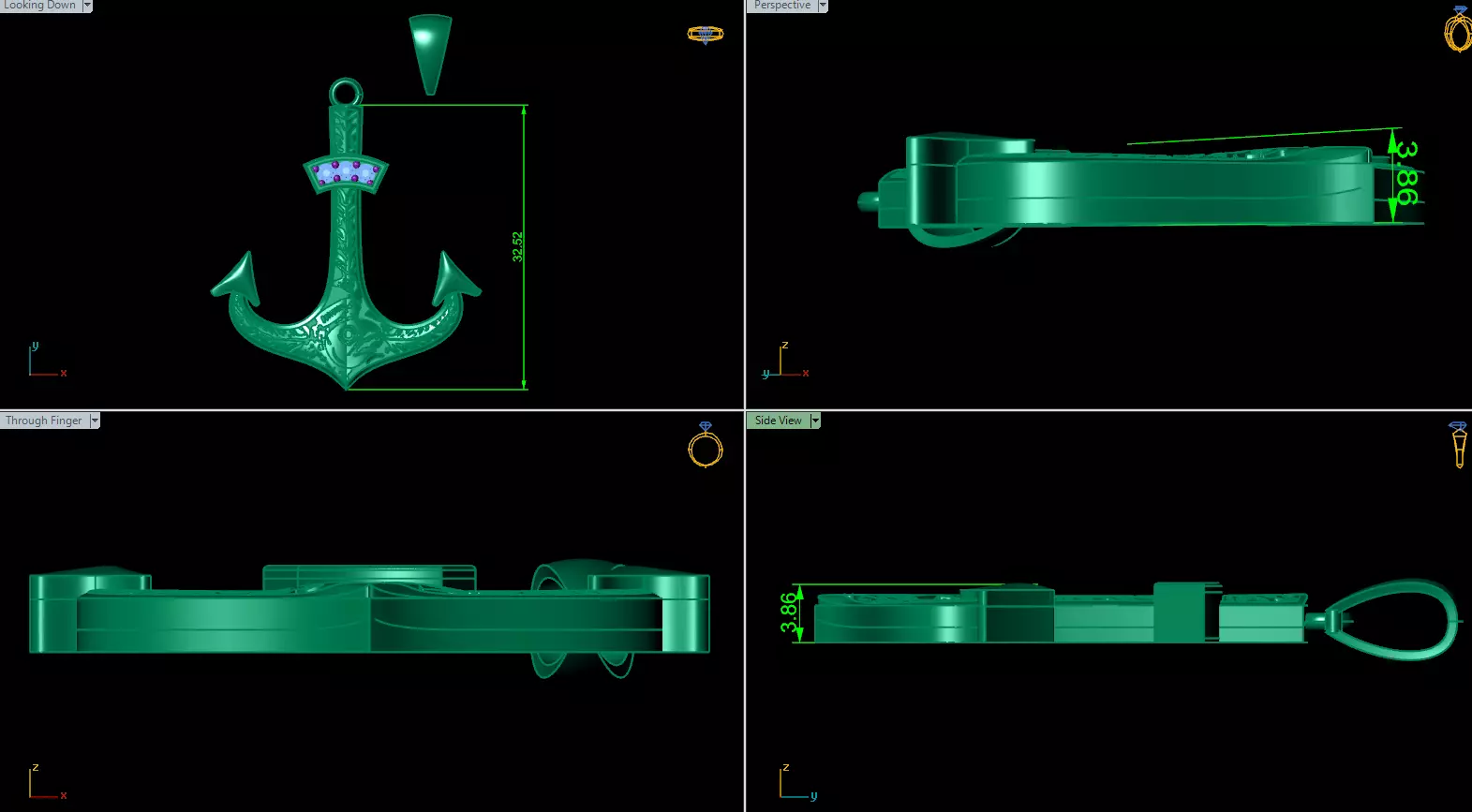Click the XY axis indicator in Looking Down viewport
The width and height of the screenshot is (1472, 812).
47,360
